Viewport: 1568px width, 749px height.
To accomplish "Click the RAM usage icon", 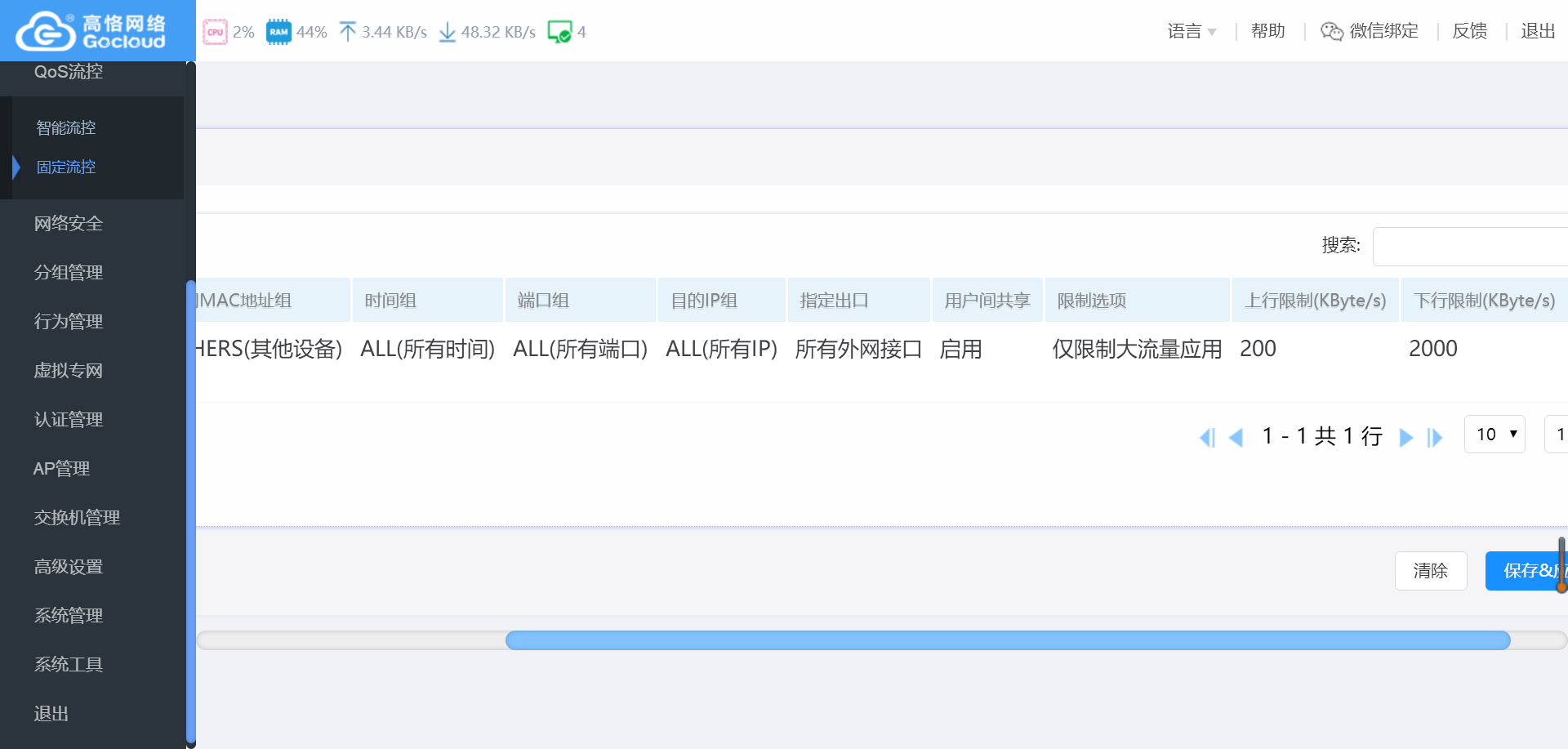I will [x=278, y=32].
